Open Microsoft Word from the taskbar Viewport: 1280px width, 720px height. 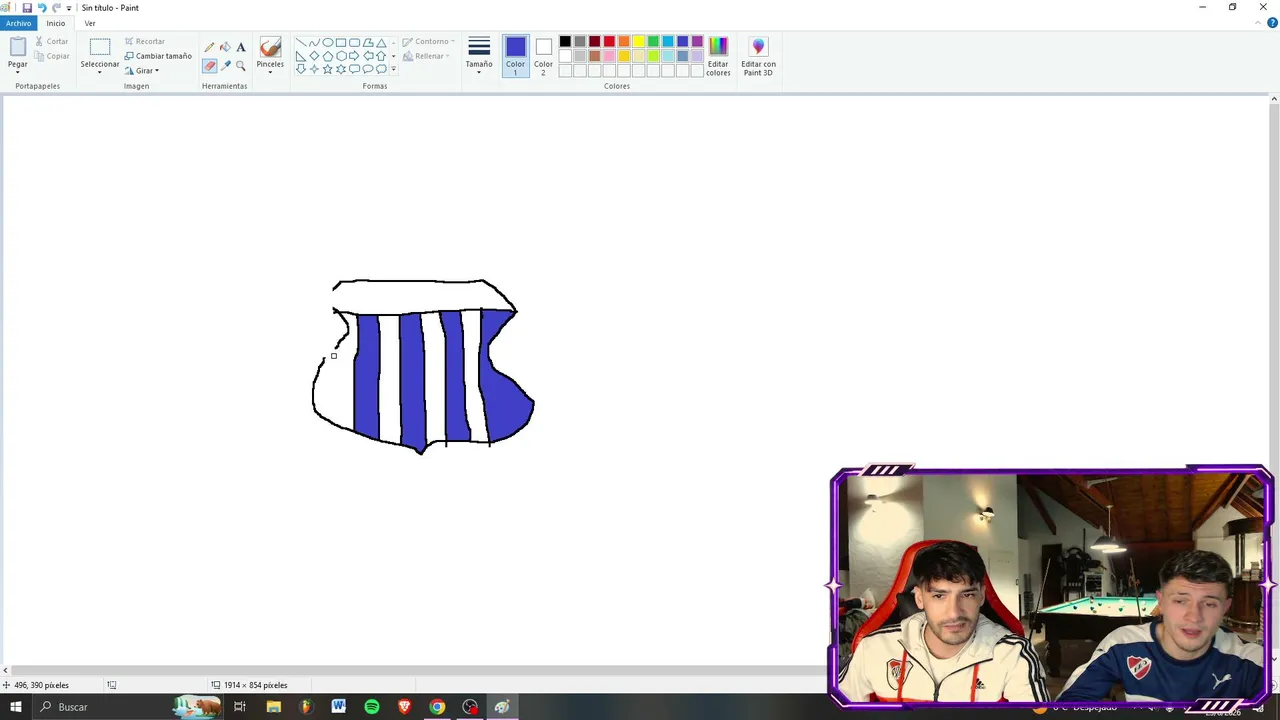[x=339, y=707]
